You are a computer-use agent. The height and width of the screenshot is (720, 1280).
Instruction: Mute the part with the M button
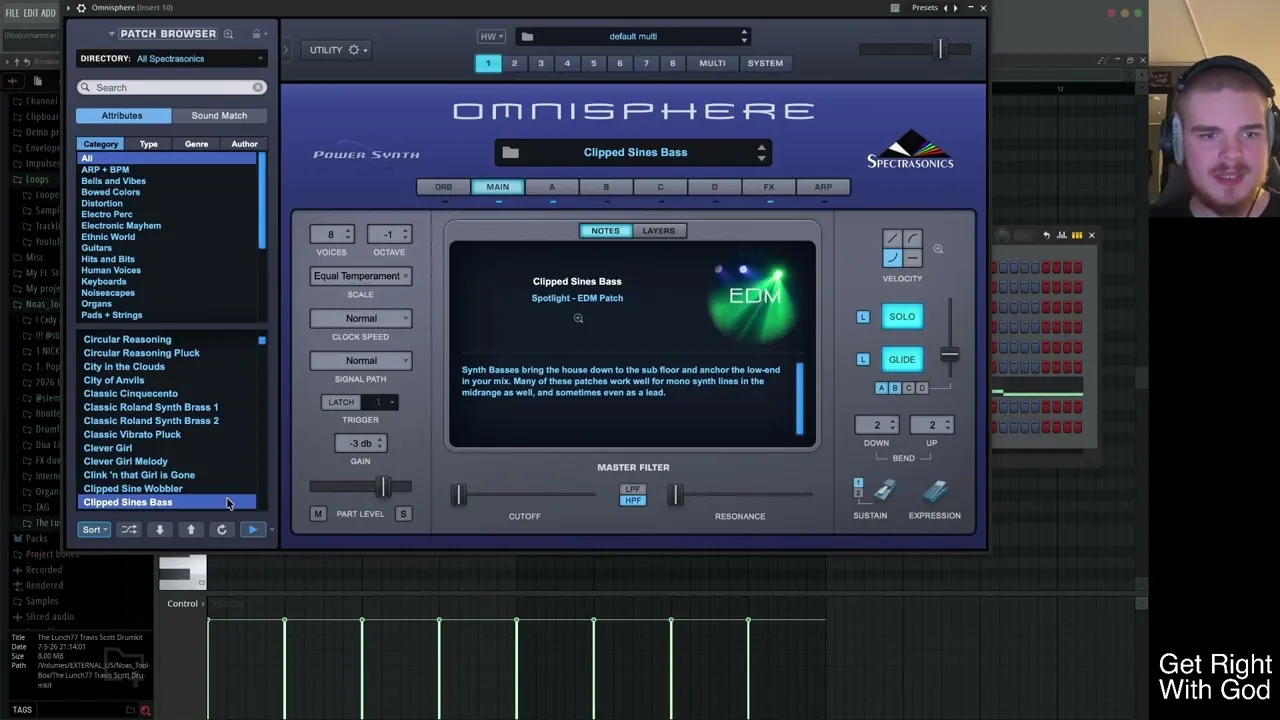pos(318,514)
